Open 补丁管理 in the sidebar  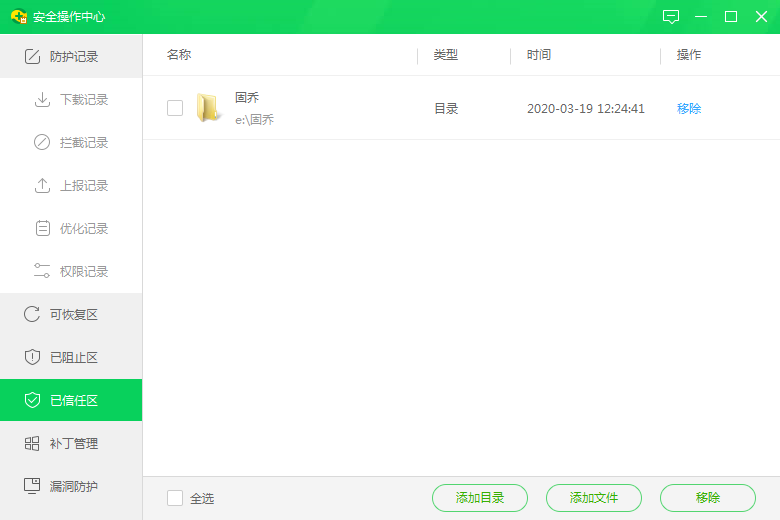71,443
